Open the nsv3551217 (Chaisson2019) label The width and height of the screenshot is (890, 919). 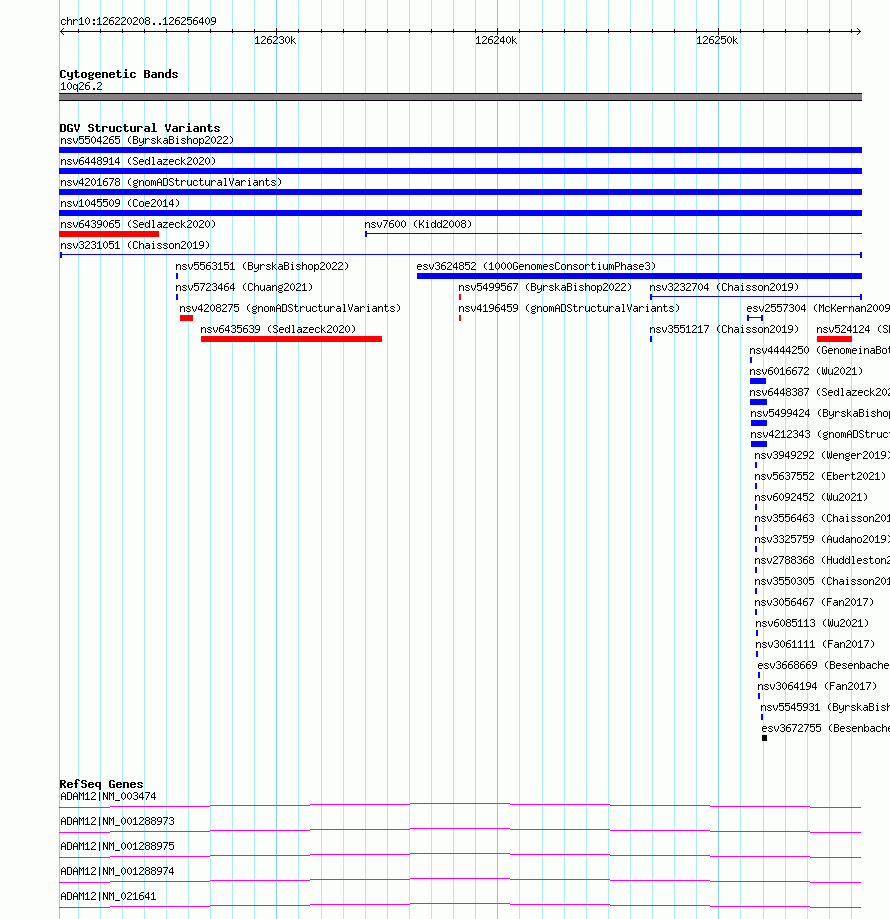coord(724,329)
